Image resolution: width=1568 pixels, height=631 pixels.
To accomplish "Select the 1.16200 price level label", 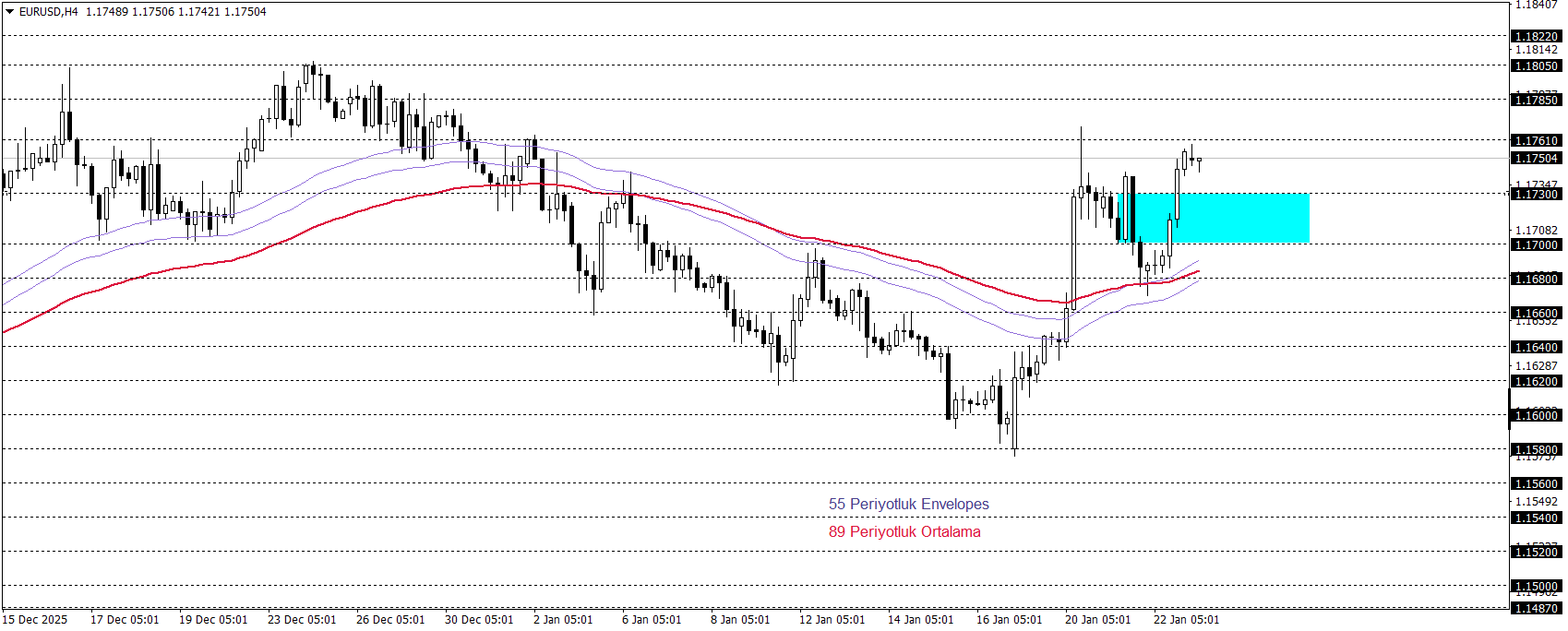I will pos(1536,382).
